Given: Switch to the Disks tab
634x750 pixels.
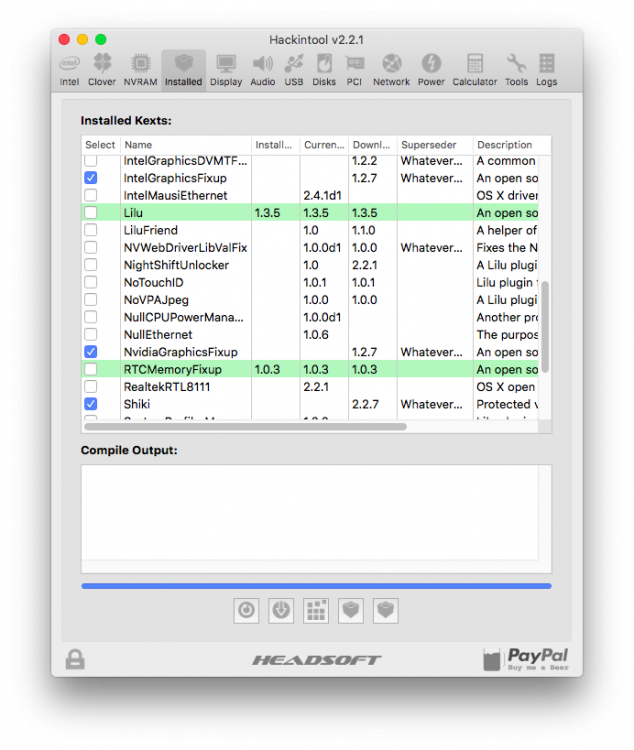Looking at the screenshot, I should click(x=324, y=70).
